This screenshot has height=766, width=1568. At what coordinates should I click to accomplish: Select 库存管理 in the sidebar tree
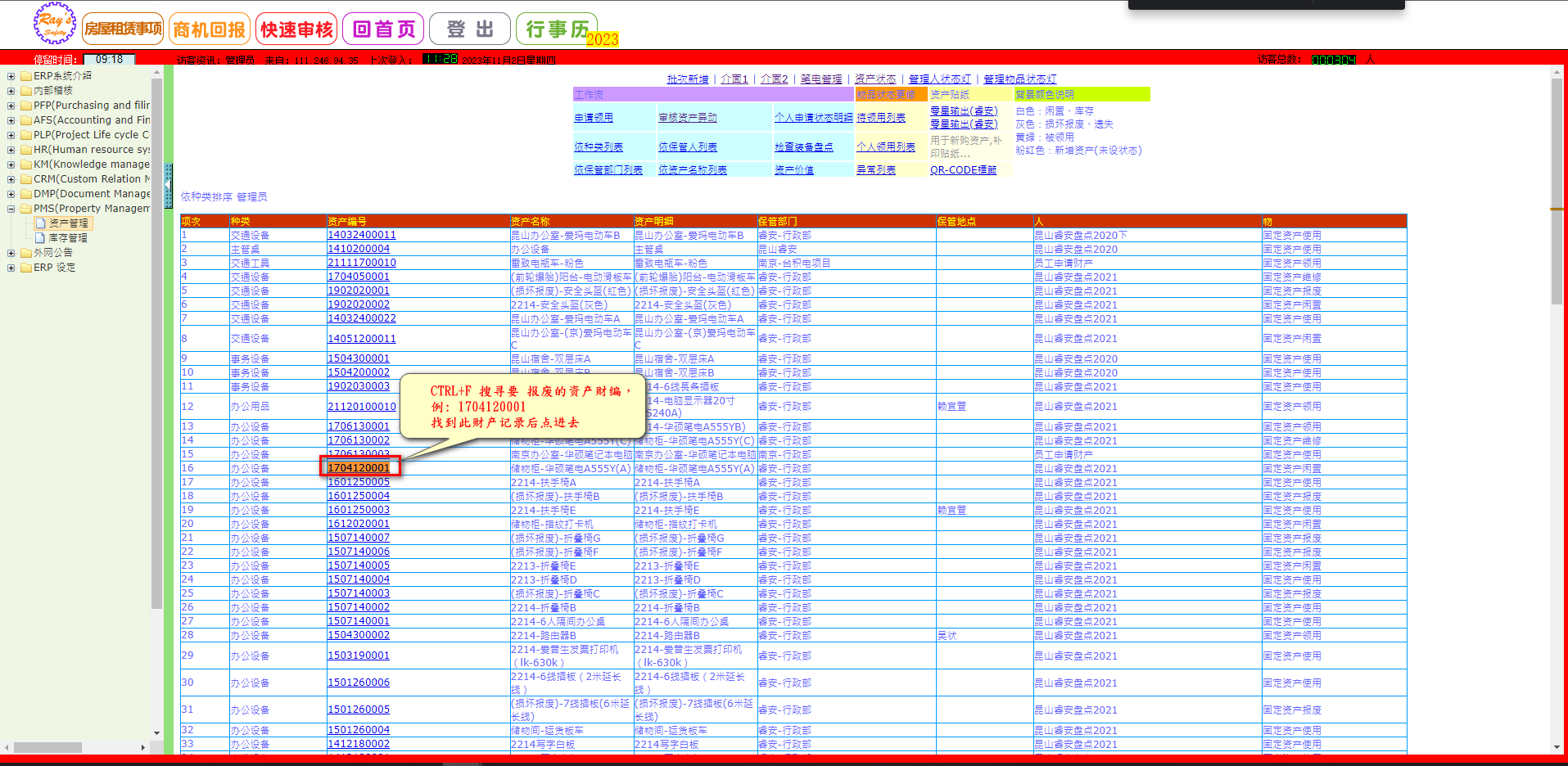click(x=67, y=238)
